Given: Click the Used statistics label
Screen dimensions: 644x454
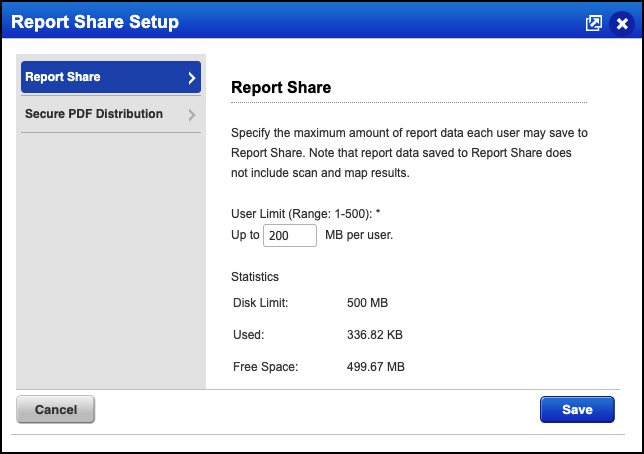Looking at the screenshot, I should [x=248, y=334].
